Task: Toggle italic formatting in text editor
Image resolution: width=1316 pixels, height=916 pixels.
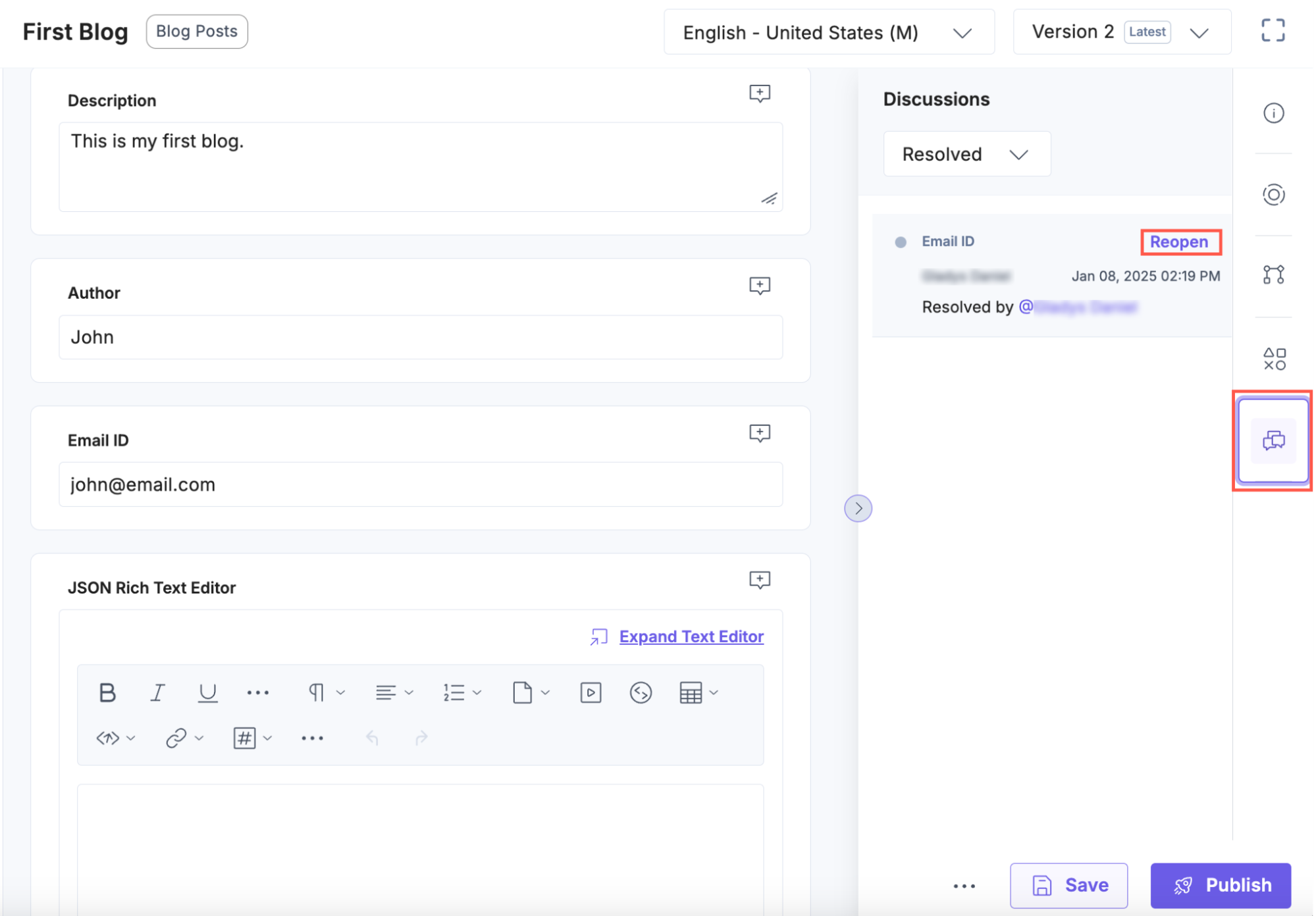Action: [157, 692]
